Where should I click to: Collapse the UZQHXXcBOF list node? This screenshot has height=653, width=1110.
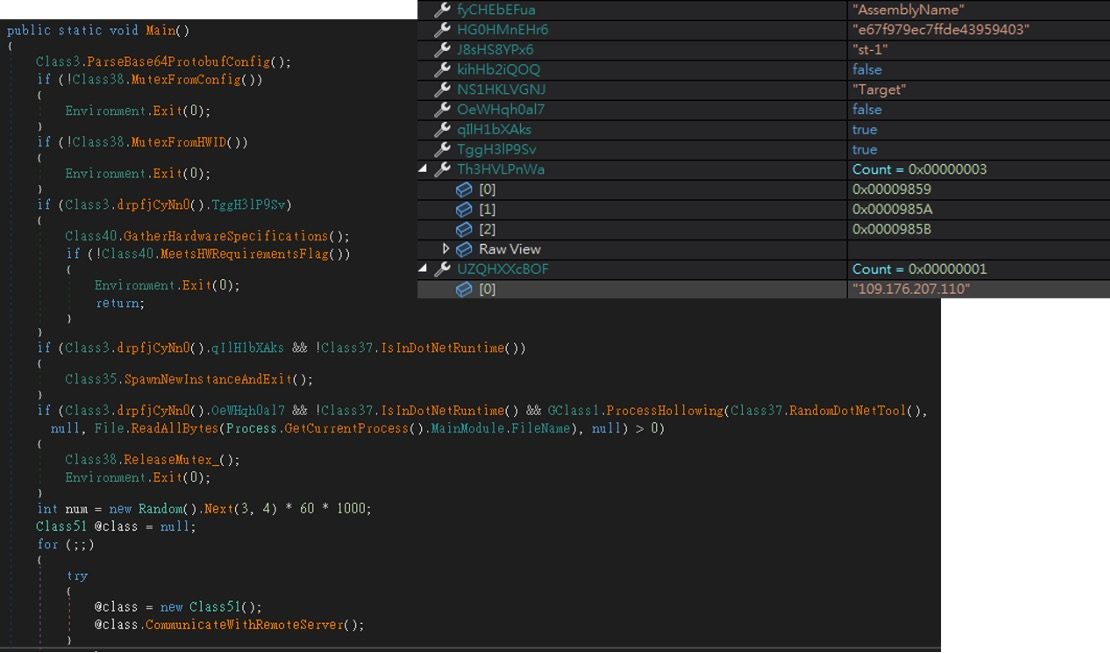[x=424, y=270]
